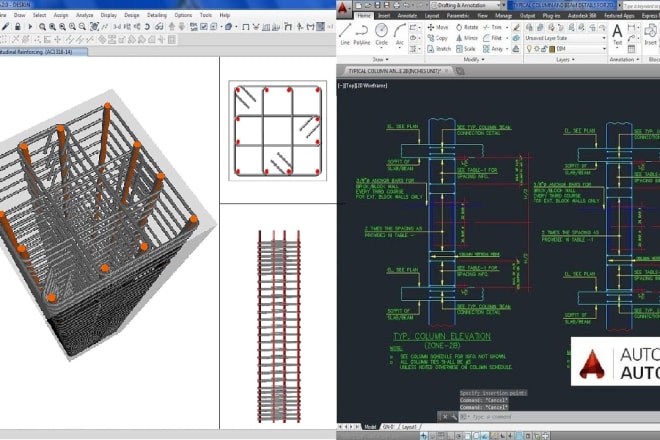Expand the Layers panel
This screenshot has width=660, height=440.
[565, 59]
